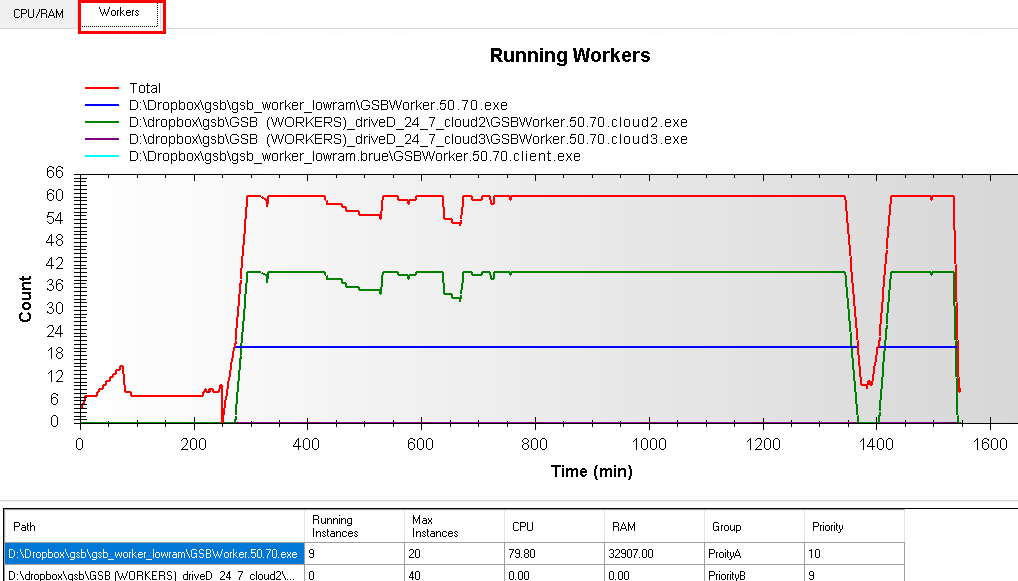Click the Running Workers chart title
Viewport: 1018px width, 581px height.
(x=569, y=56)
